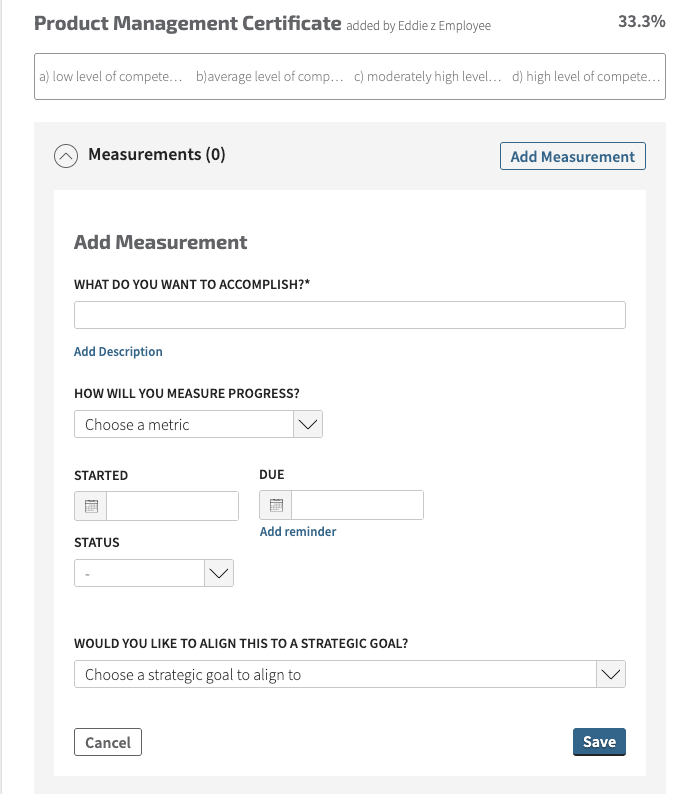
Task: Open the Started date calendar icon
Action: point(91,506)
